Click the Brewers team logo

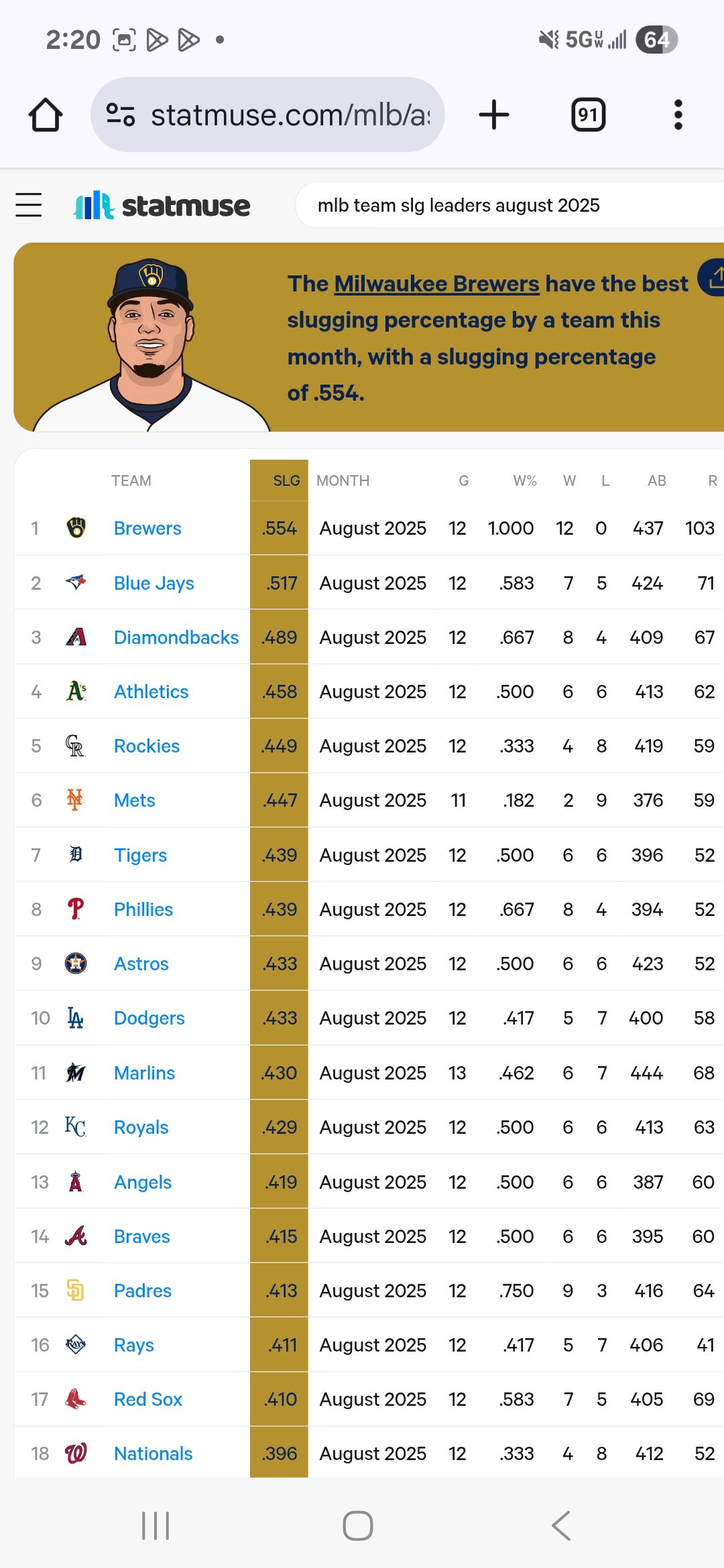pyautogui.click(x=76, y=528)
